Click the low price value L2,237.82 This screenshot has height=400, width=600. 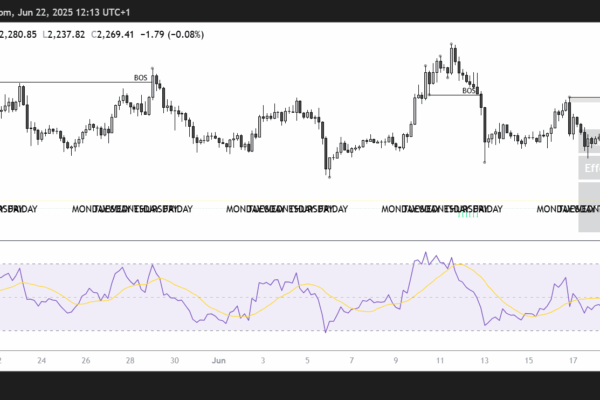64,34
